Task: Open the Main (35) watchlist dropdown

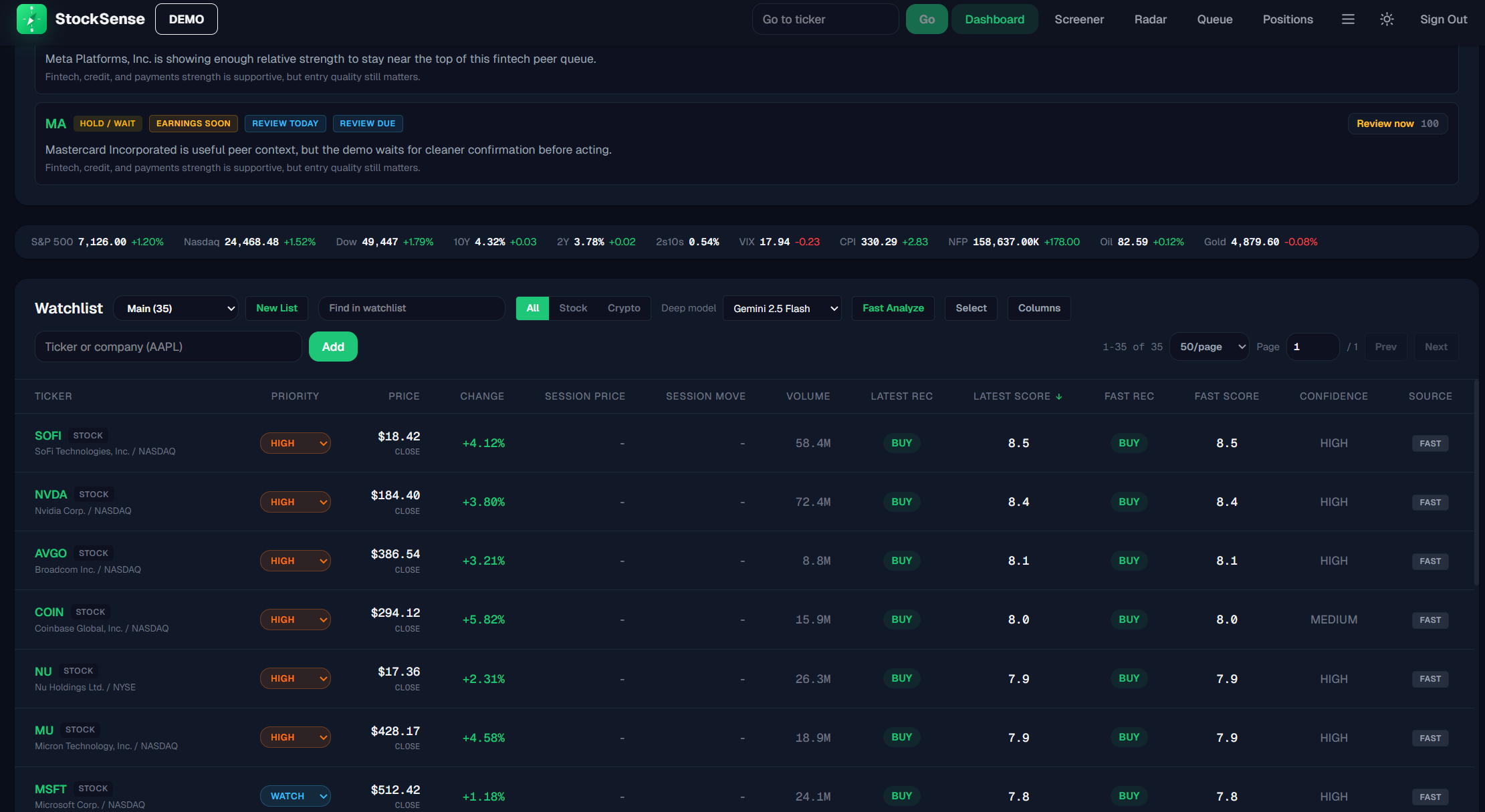Action: click(x=176, y=308)
